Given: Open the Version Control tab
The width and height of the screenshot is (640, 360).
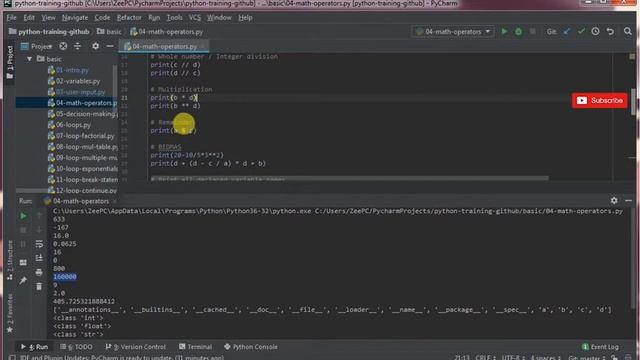Looking at the screenshot, I should 136,347.
